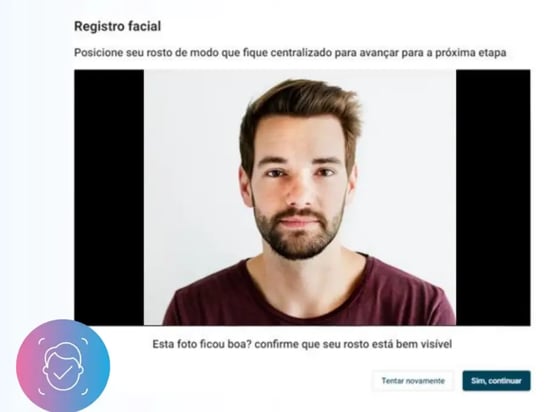Click the check mark inside face icon
The image size is (560, 412).
(x=62, y=372)
